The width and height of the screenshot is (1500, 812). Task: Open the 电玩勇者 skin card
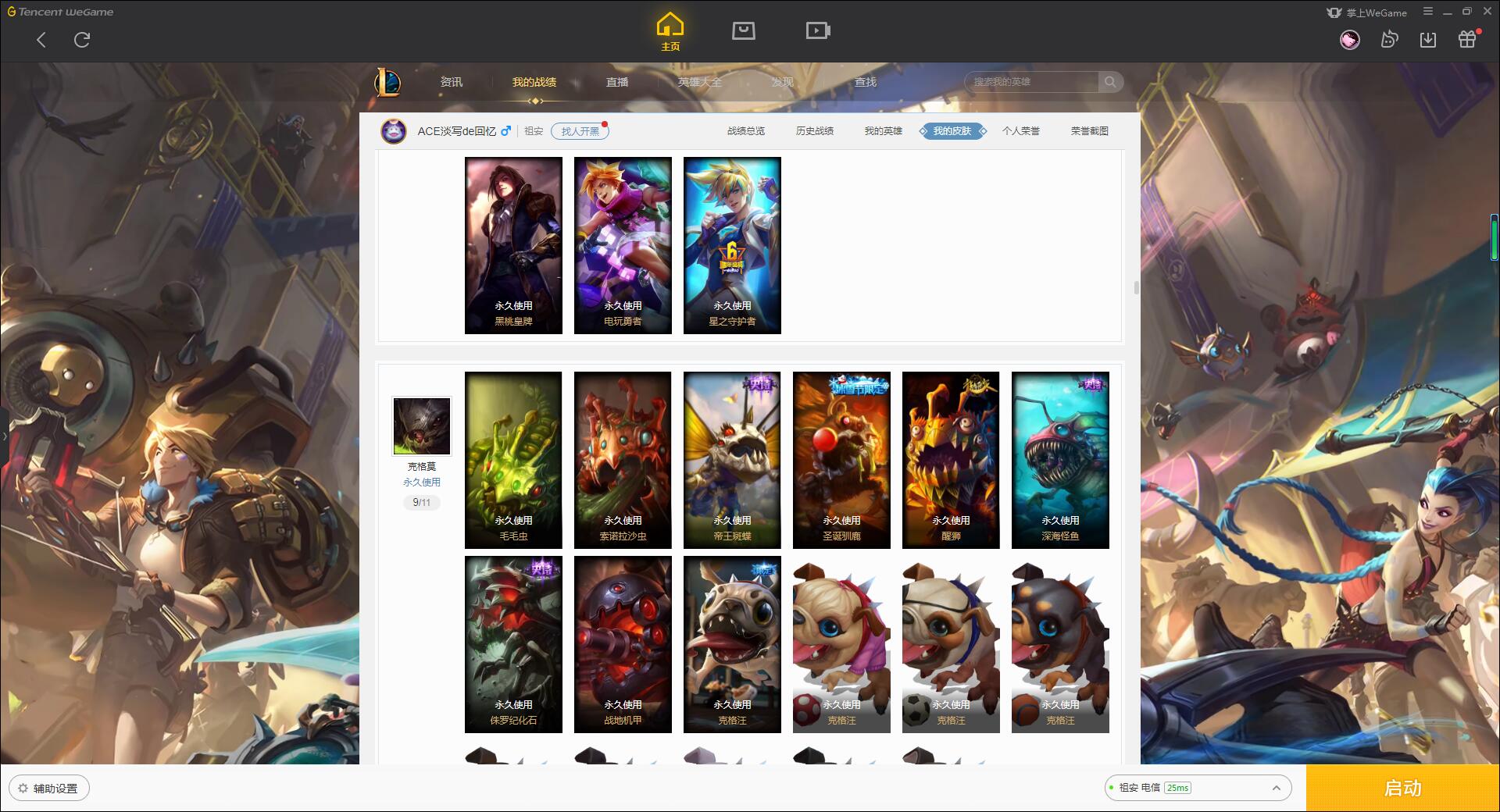[x=623, y=245]
